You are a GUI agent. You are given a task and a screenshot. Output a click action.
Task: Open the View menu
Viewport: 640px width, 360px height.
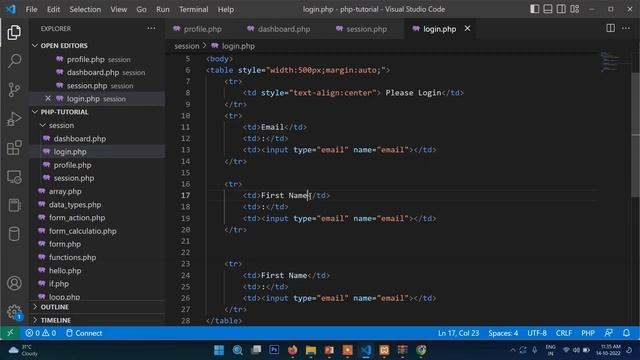[118, 9]
